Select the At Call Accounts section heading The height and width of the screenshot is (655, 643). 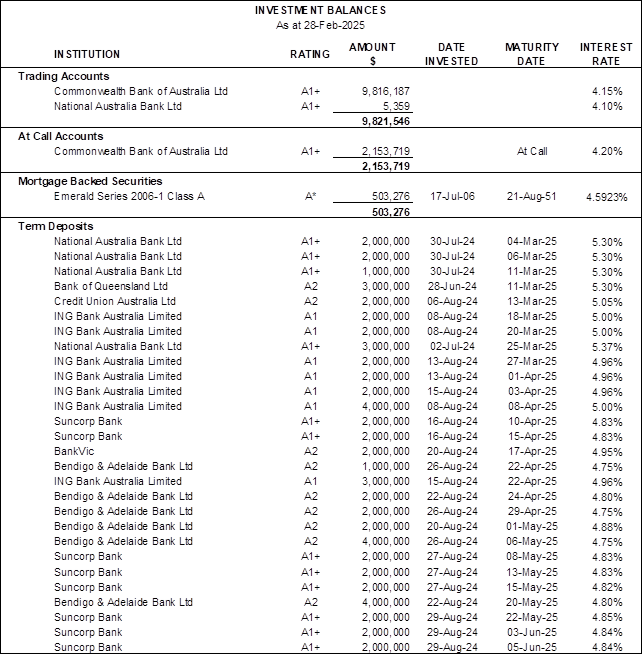click(61, 136)
